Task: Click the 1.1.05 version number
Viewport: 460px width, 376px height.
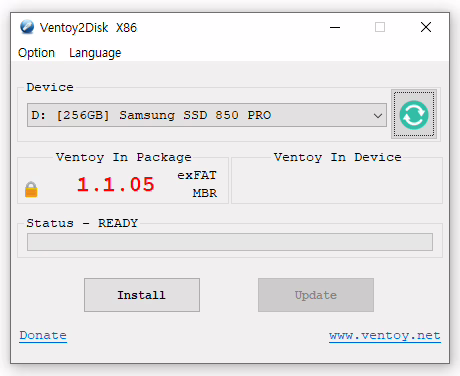Action: point(116,184)
